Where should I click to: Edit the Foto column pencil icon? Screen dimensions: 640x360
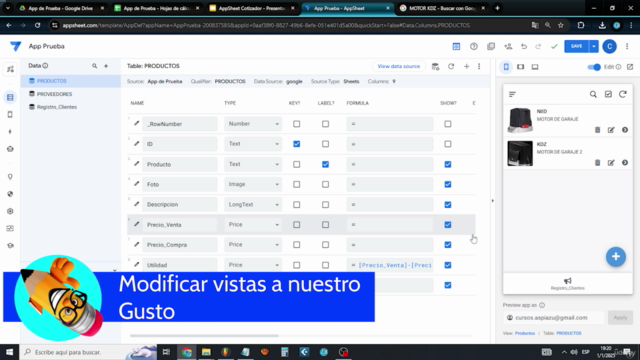pyautogui.click(x=136, y=184)
